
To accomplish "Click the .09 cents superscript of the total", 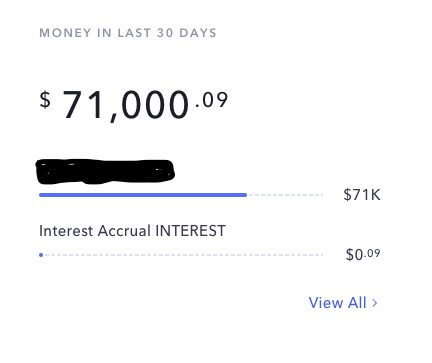I will coord(212,100).
